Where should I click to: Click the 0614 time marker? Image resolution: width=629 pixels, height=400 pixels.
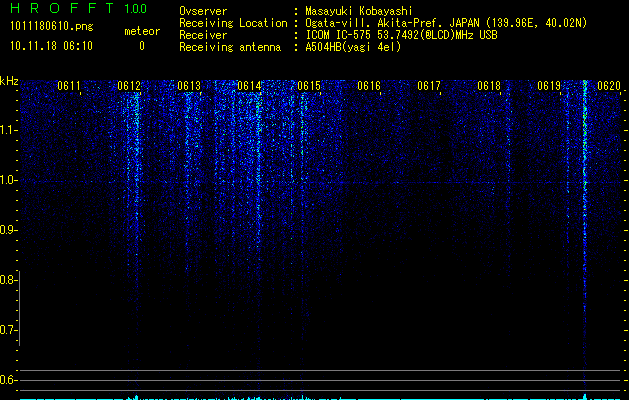[x=249, y=86]
